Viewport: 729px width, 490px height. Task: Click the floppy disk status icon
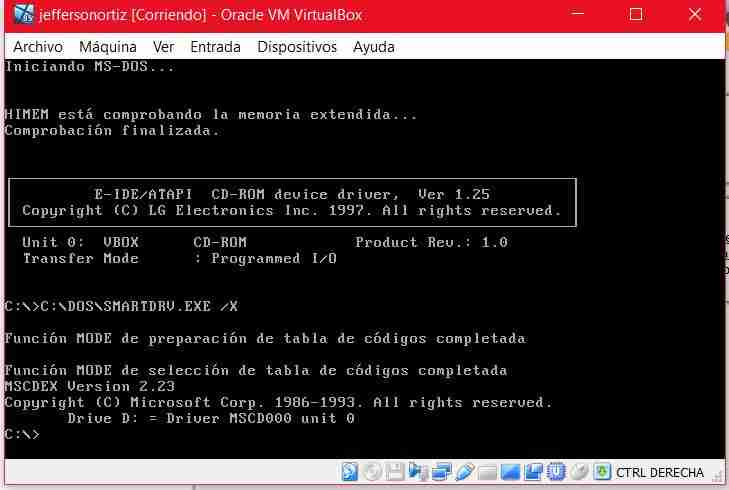point(395,472)
